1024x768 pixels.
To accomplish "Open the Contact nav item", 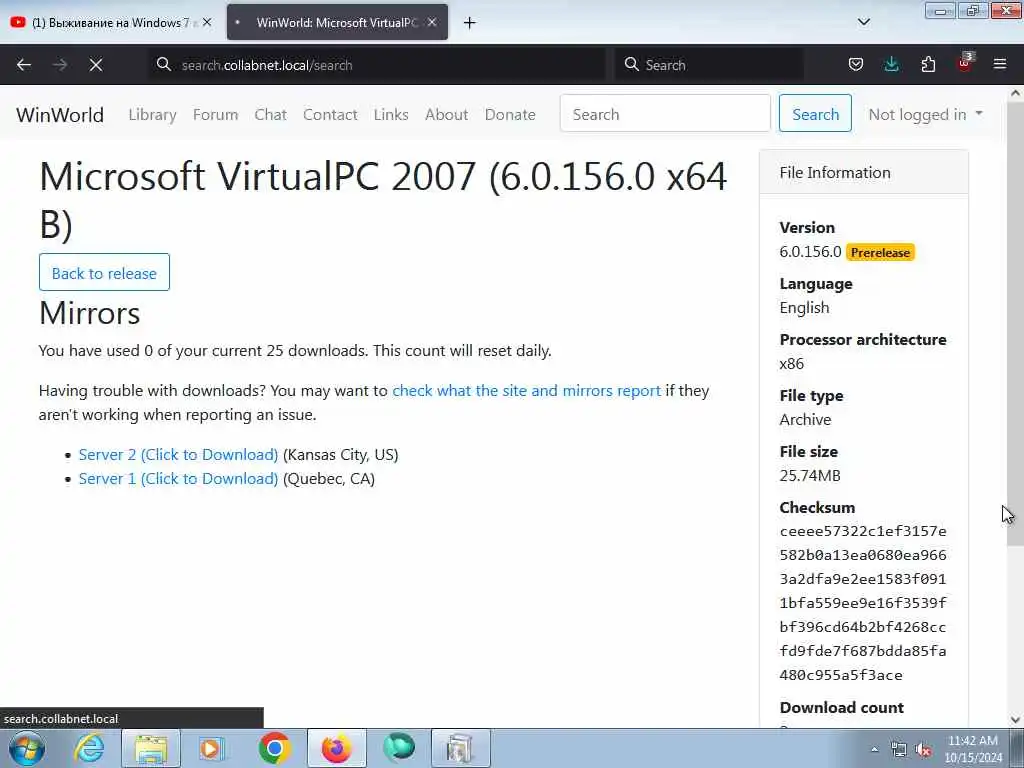I will [x=330, y=114].
